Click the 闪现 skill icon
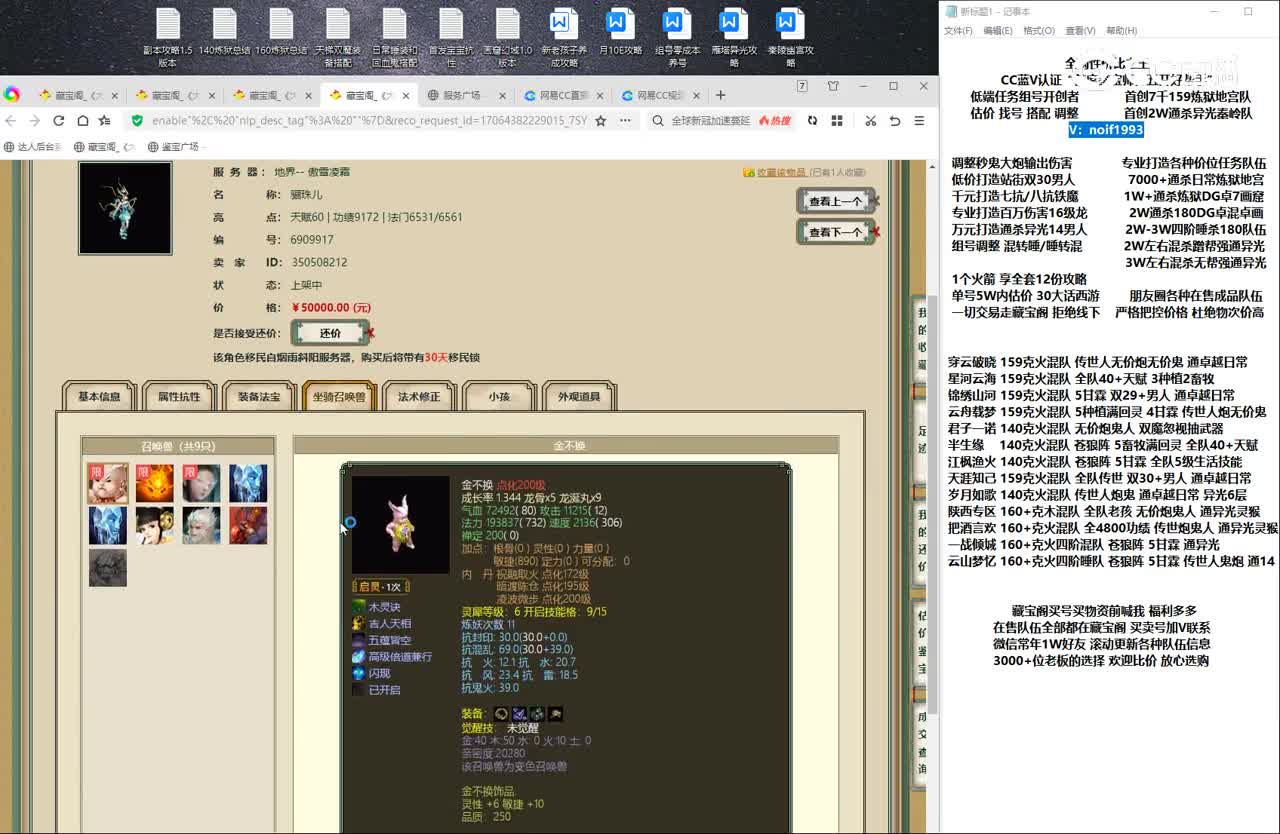 tap(359, 673)
